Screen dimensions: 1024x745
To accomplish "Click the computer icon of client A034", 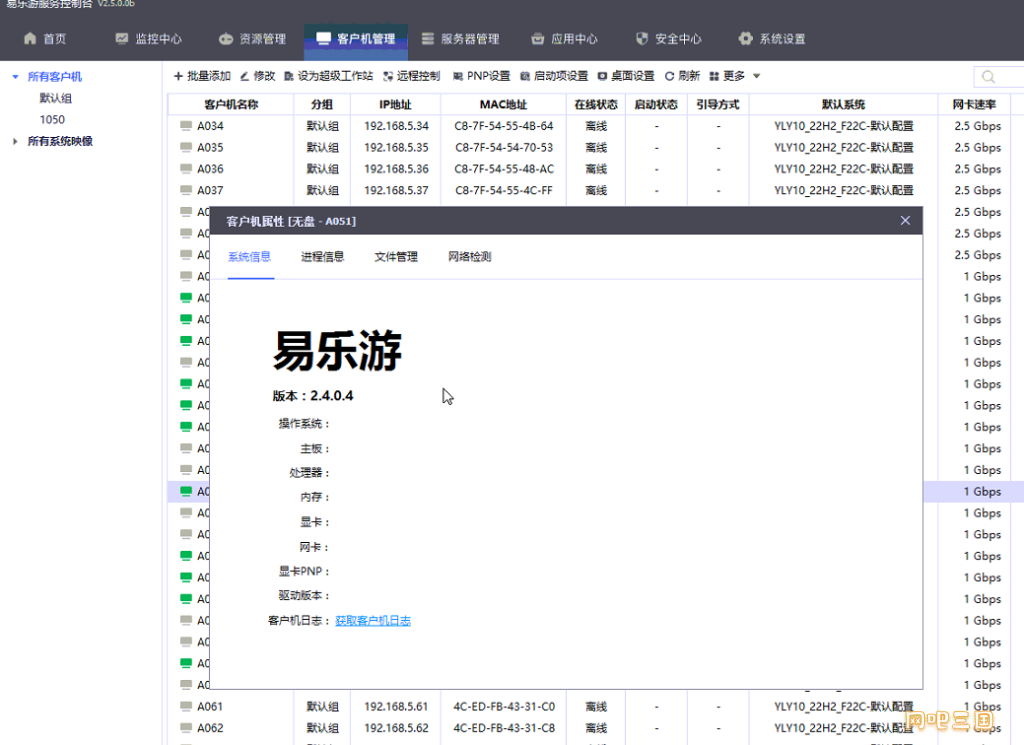I will pyautogui.click(x=186, y=125).
